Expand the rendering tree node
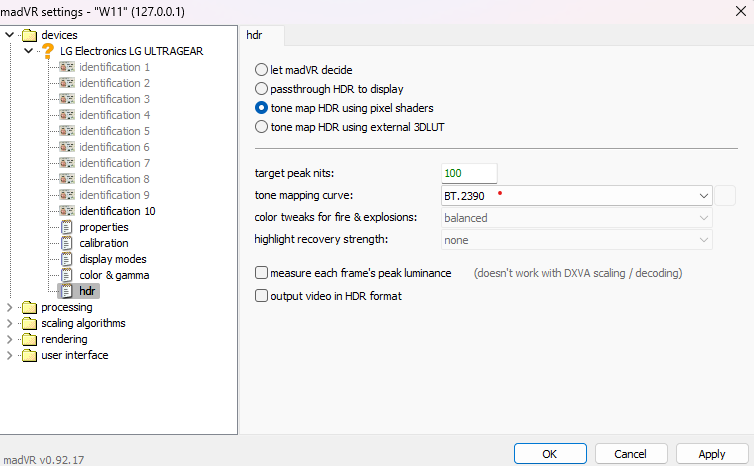The height and width of the screenshot is (466, 754). [x=10, y=339]
